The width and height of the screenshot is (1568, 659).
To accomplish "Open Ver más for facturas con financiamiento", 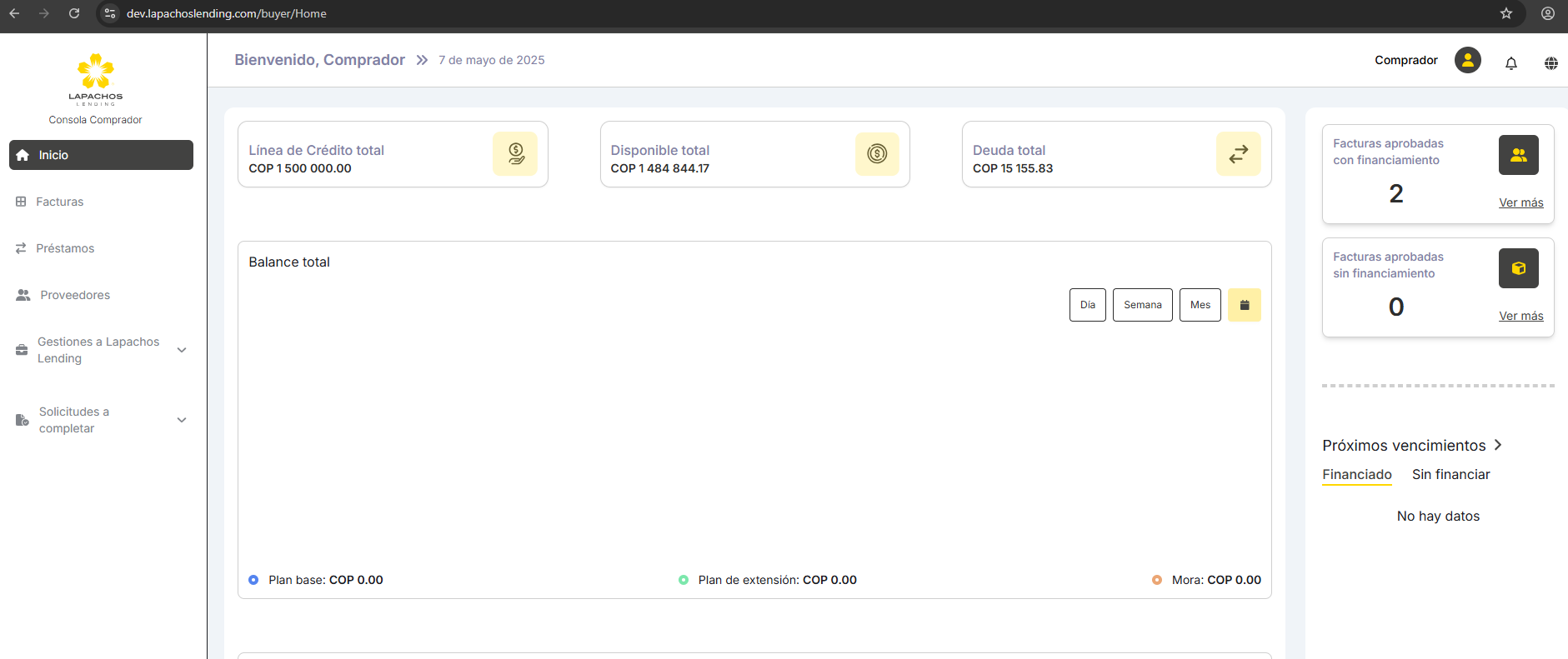I will pyautogui.click(x=1520, y=202).
